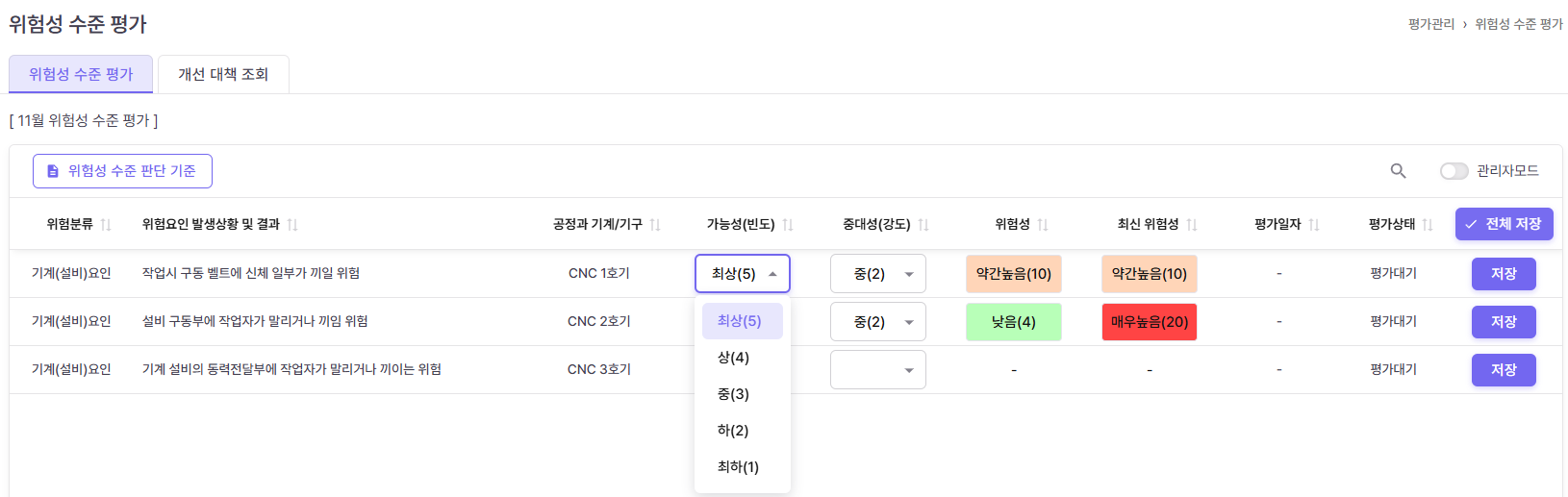Click the search magnifier icon
This screenshot has height=497, width=1568.
coord(1398,171)
